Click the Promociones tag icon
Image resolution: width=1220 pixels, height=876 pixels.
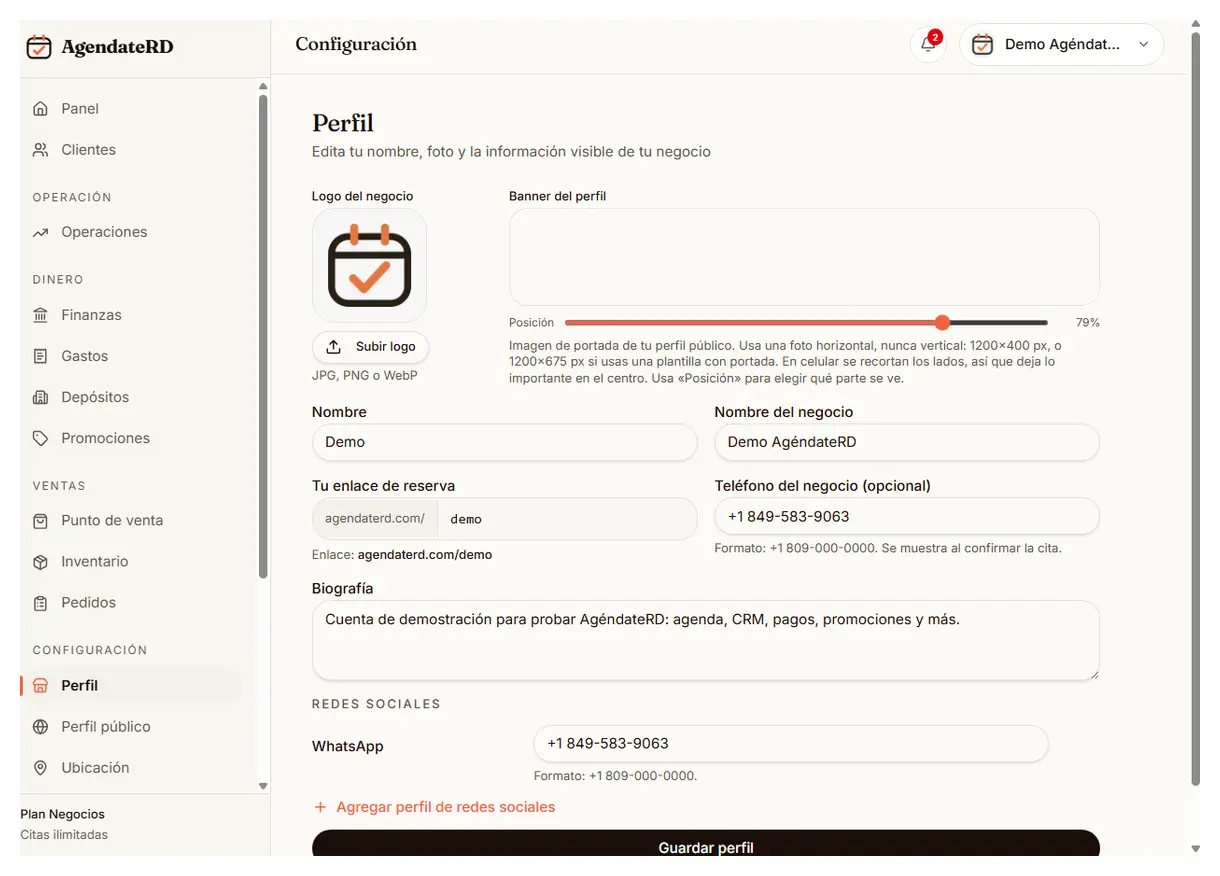coord(40,438)
